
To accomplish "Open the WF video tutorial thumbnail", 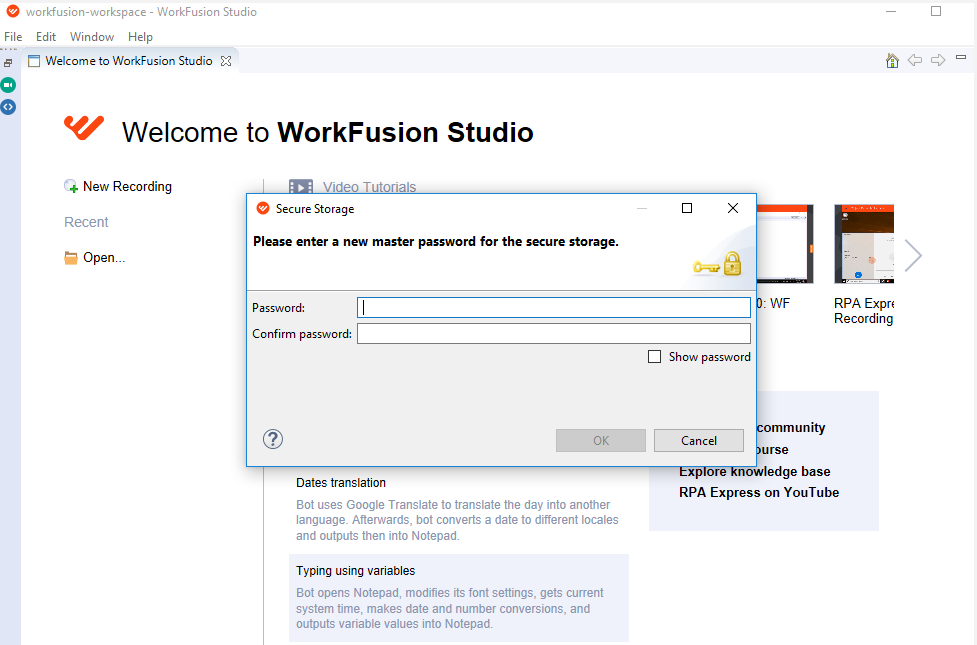I will (x=785, y=244).
